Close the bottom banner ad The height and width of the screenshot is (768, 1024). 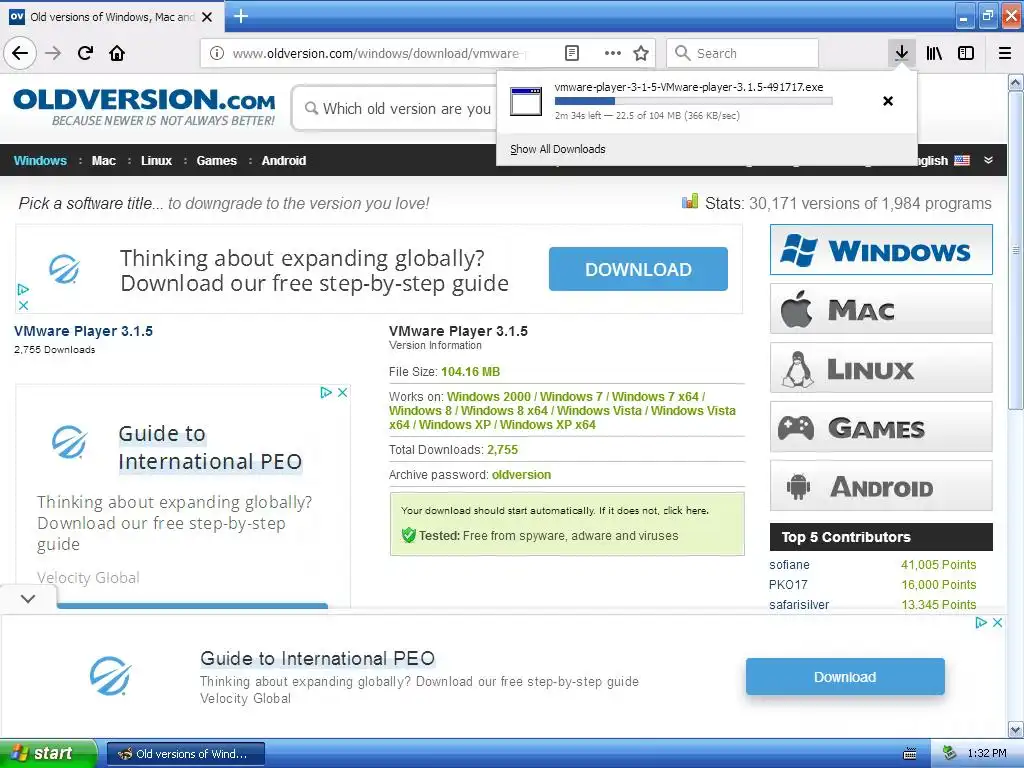(997, 622)
